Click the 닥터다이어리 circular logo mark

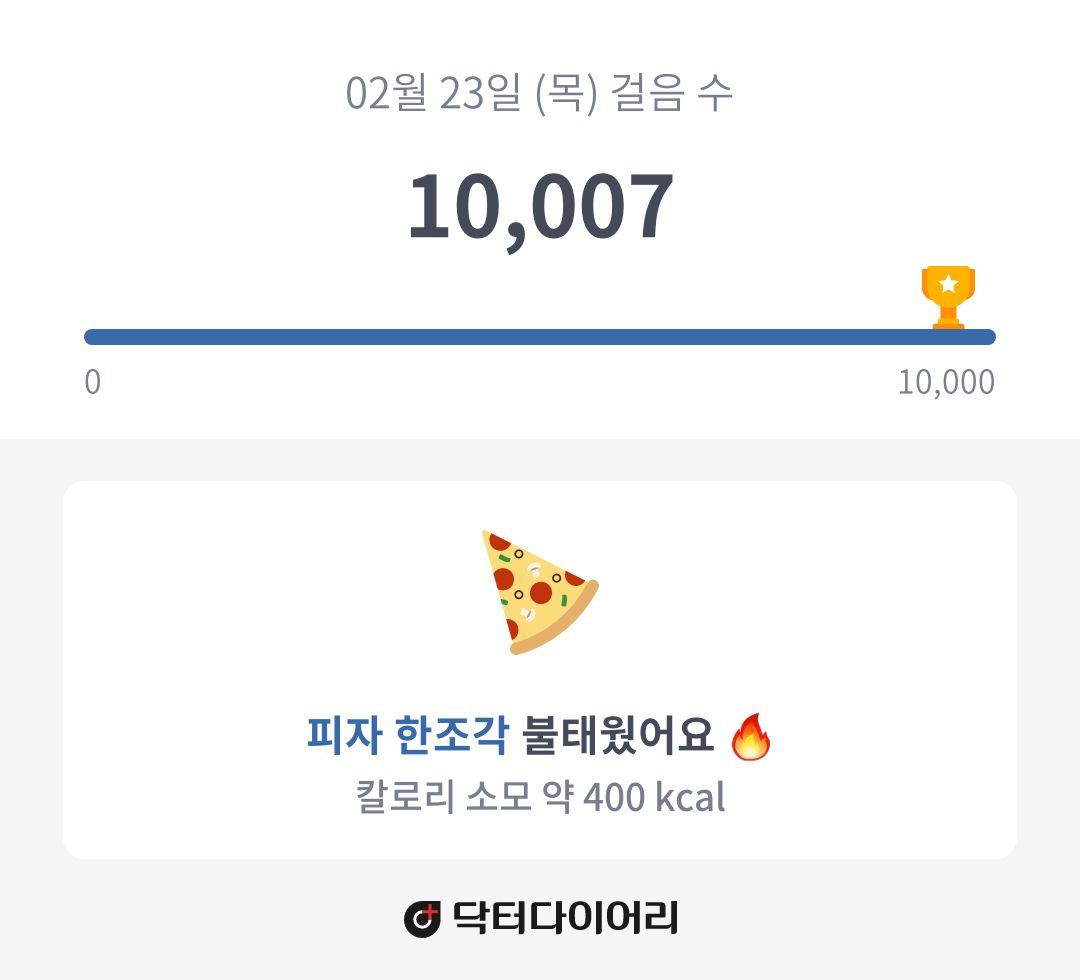[422, 919]
